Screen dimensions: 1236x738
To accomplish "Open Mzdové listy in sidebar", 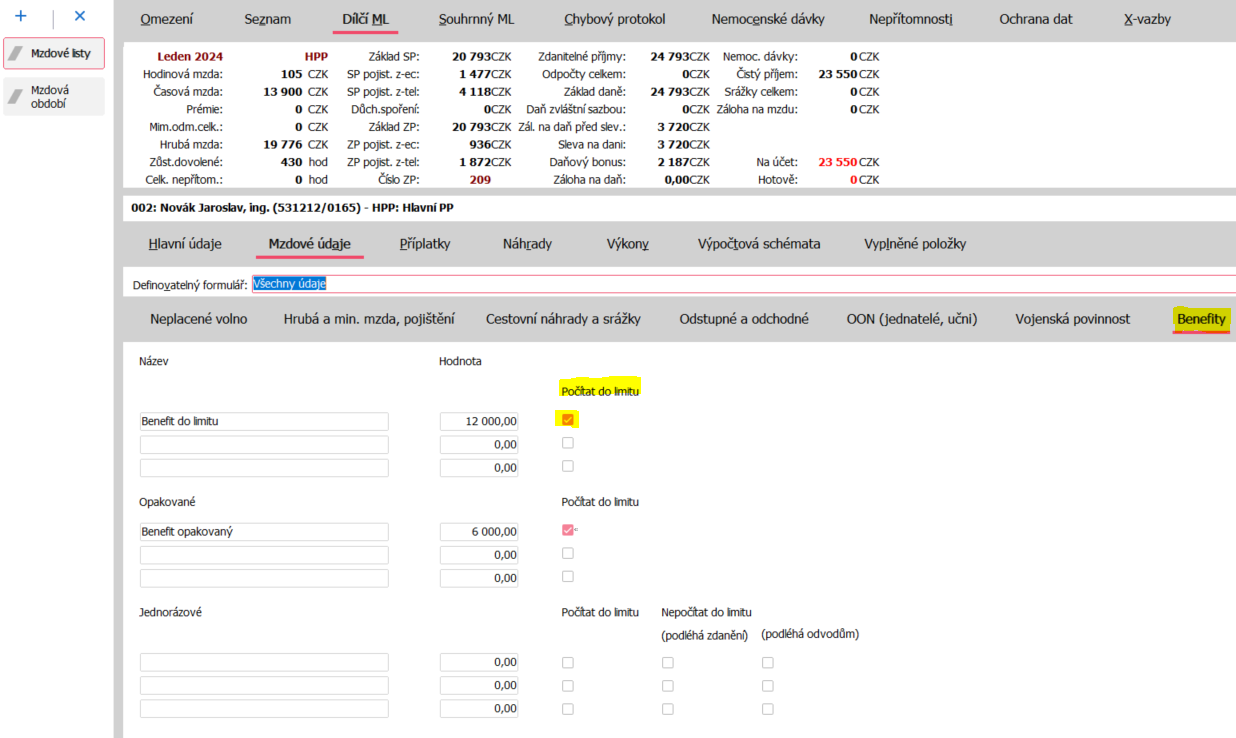I will pos(54,54).
